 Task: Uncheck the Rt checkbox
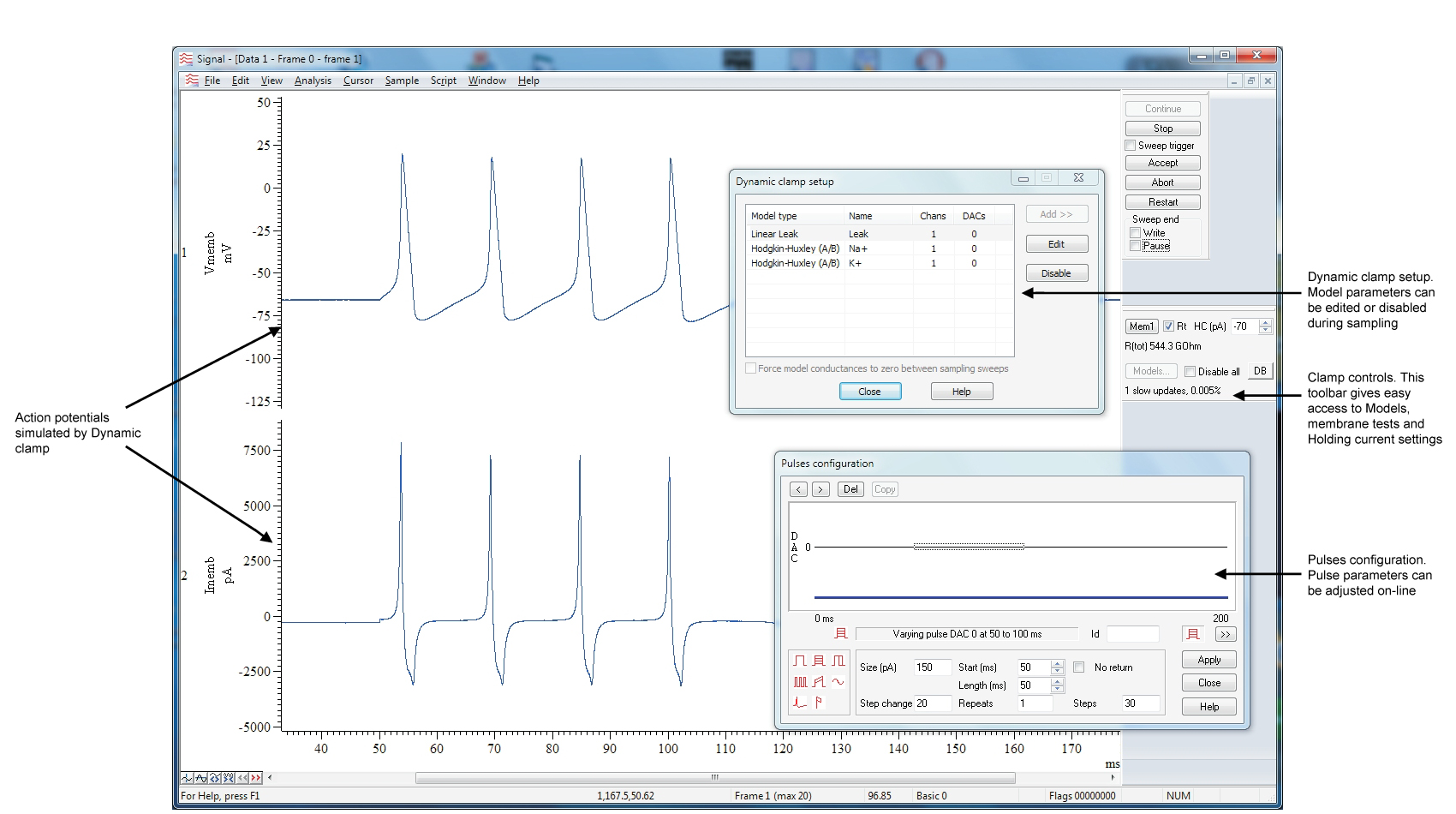1168,326
